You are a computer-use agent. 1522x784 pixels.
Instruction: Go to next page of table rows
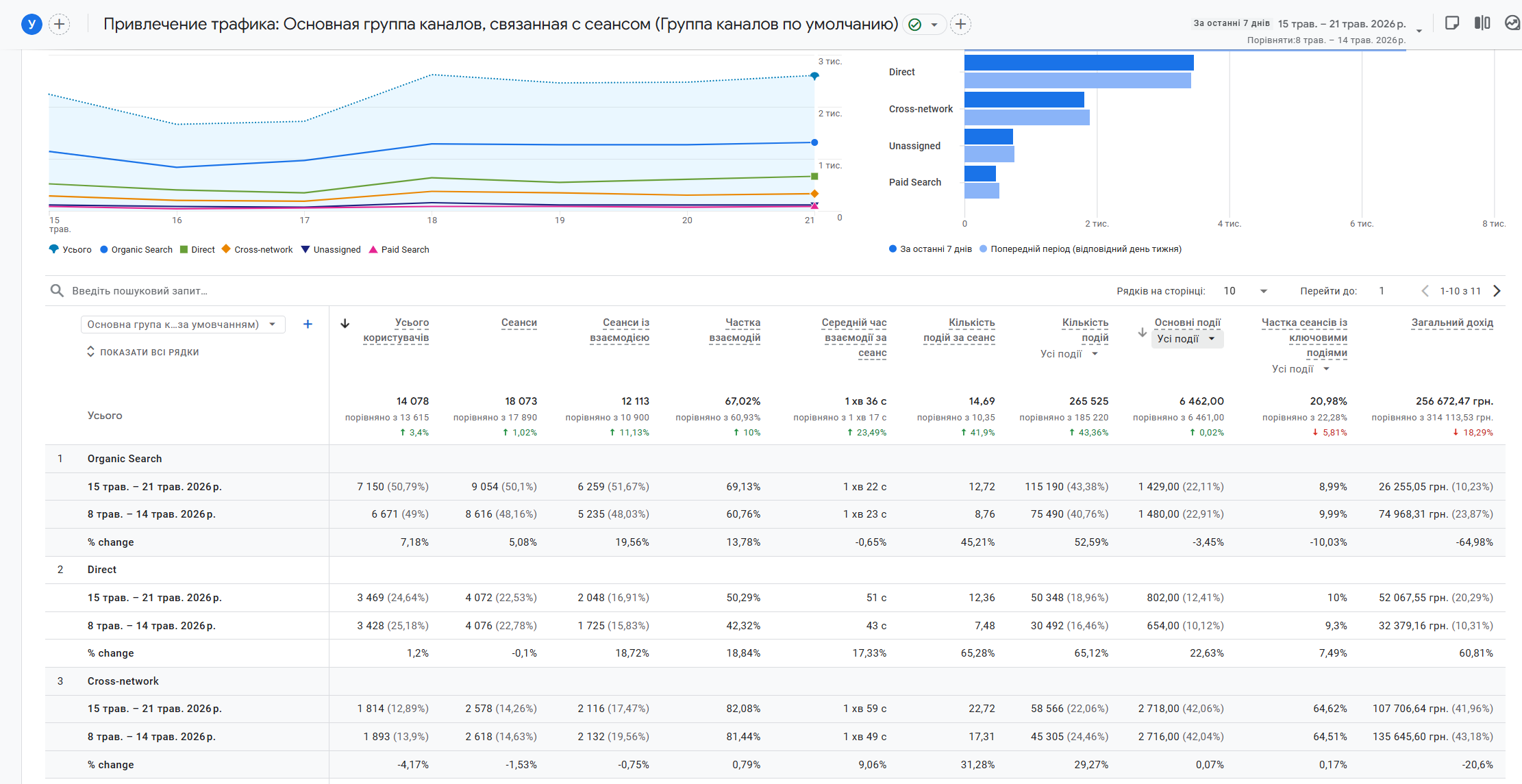[x=1497, y=291]
